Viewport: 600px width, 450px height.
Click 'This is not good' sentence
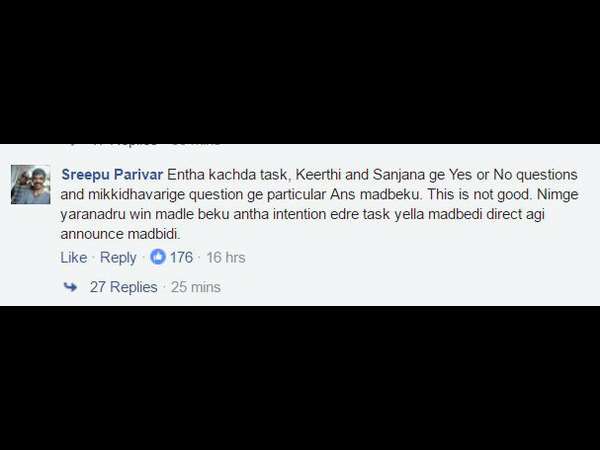click(x=479, y=194)
